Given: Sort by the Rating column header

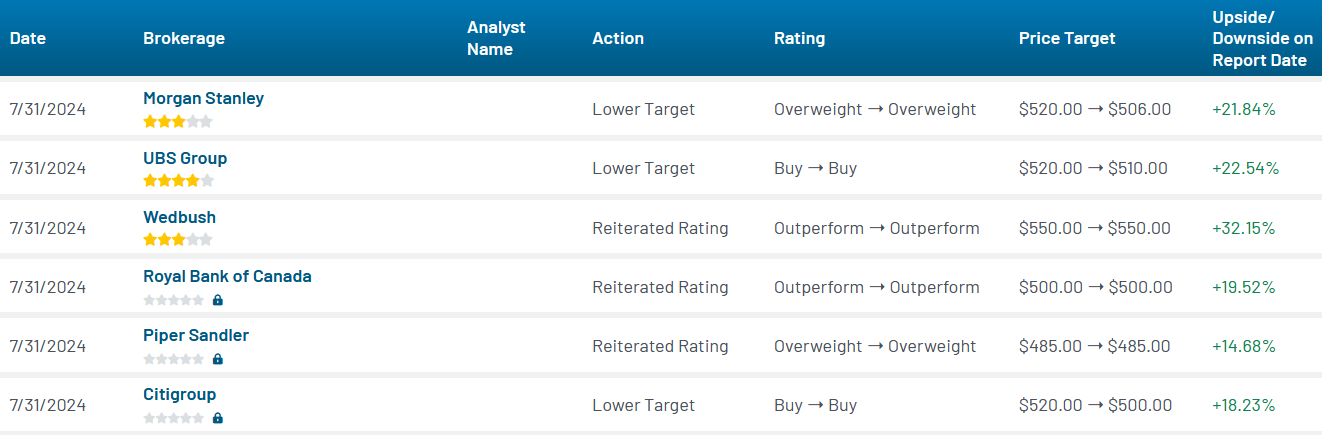Looking at the screenshot, I should coord(799,38).
